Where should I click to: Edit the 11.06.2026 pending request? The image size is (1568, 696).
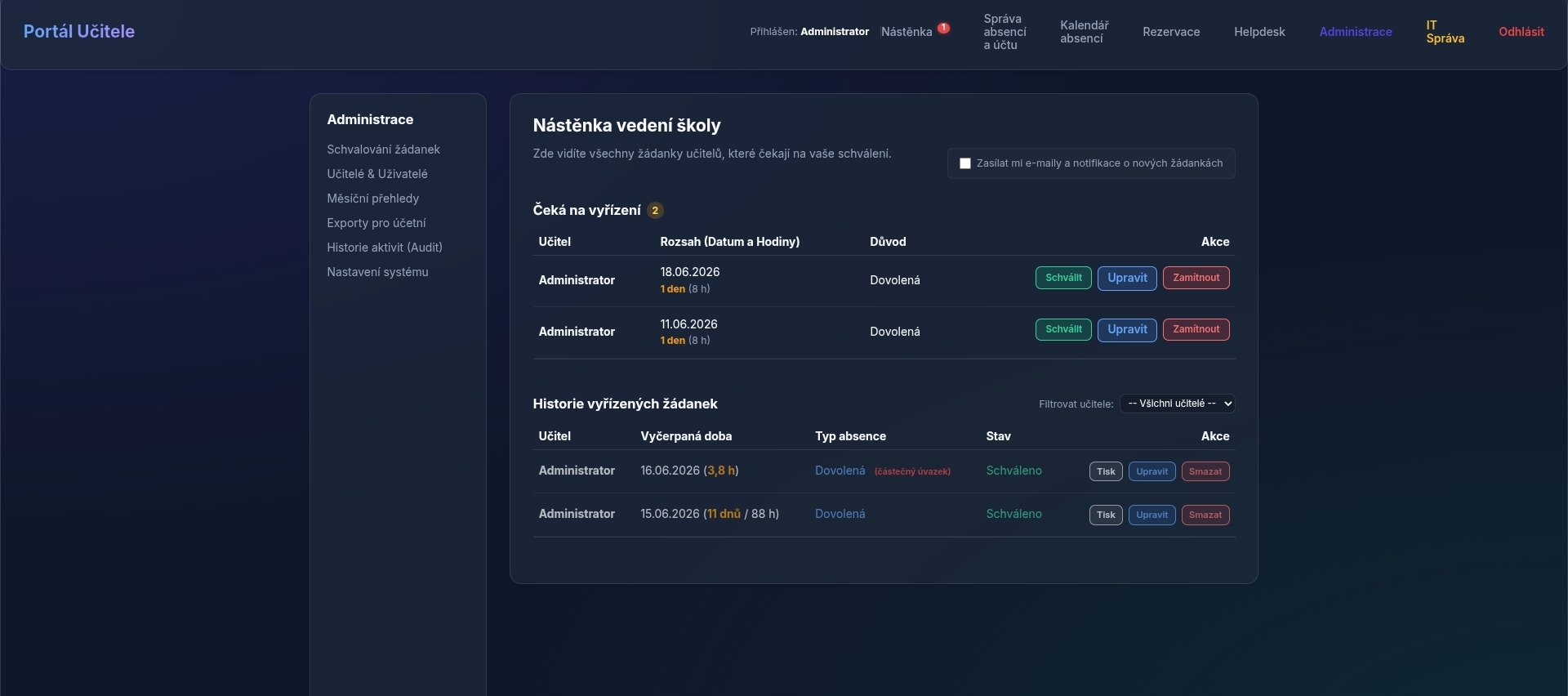(1127, 330)
